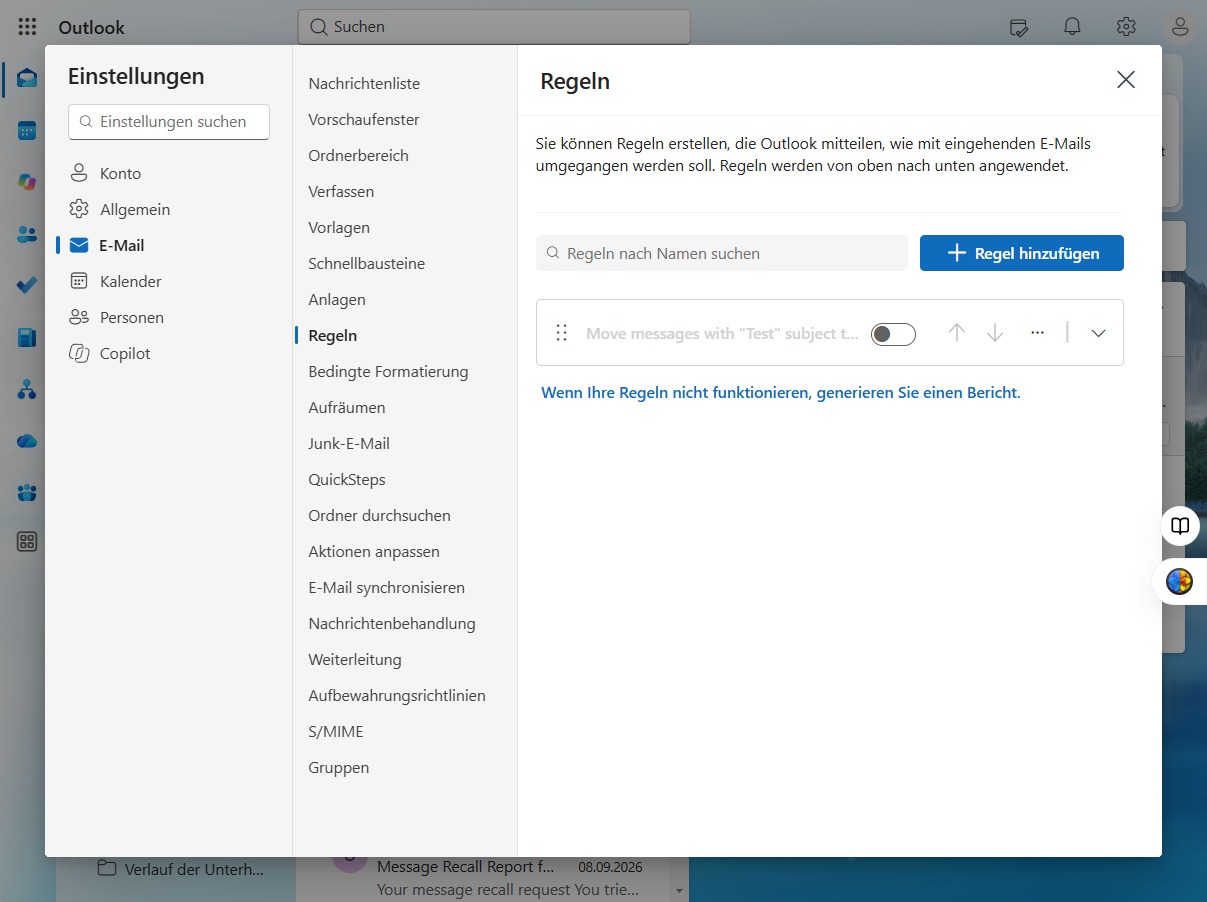Viewport: 1207px width, 902px height.
Task: Click the Regel hinzufügen button
Action: coord(1022,253)
